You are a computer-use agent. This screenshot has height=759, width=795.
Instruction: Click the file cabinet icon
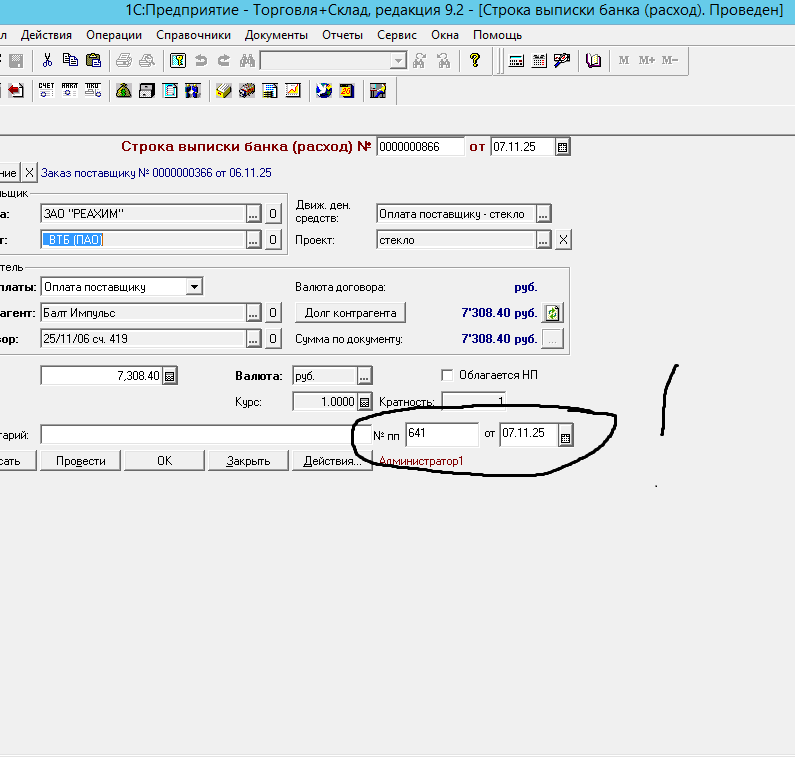tap(147, 91)
